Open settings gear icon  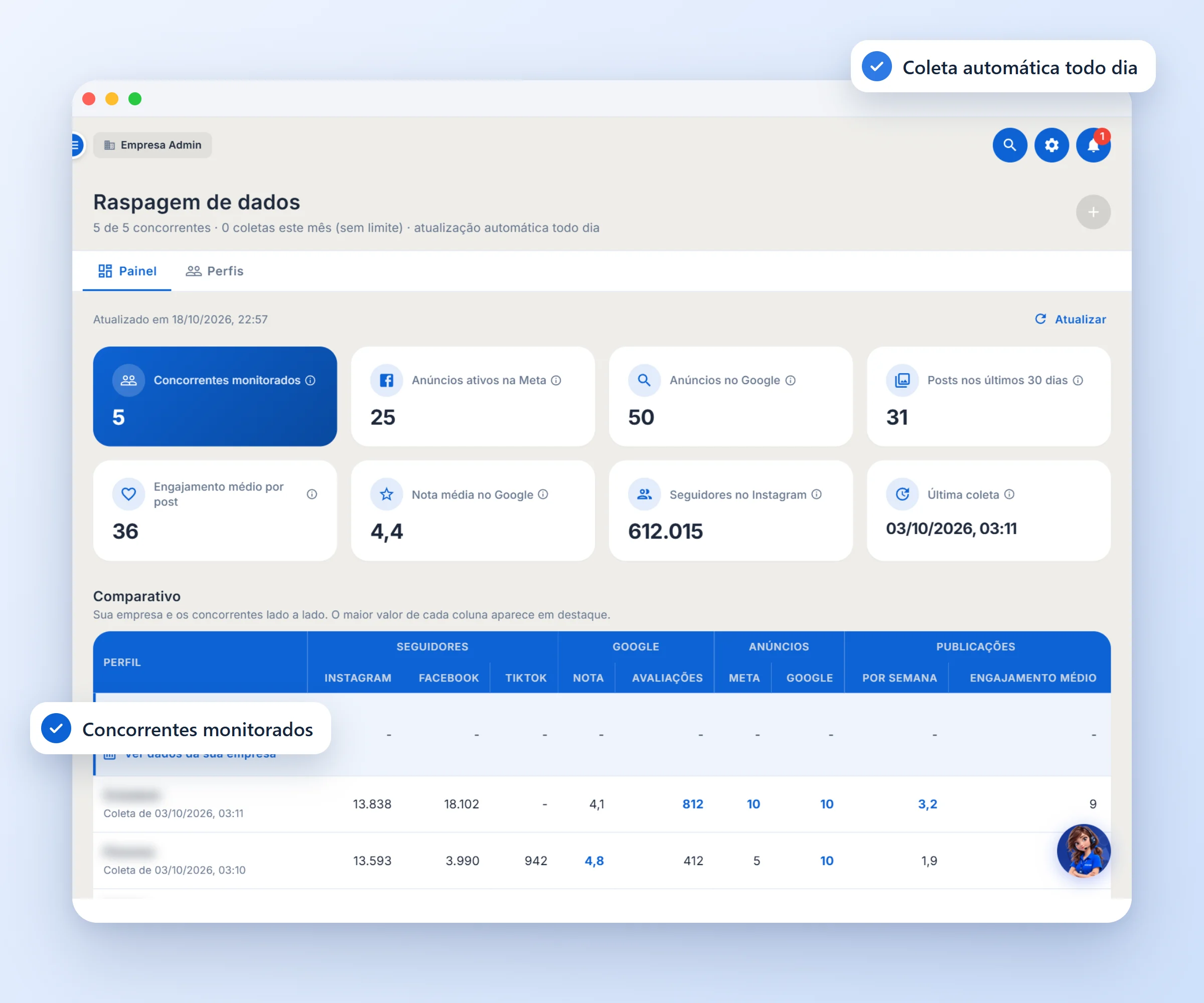pyautogui.click(x=1051, y=145)
